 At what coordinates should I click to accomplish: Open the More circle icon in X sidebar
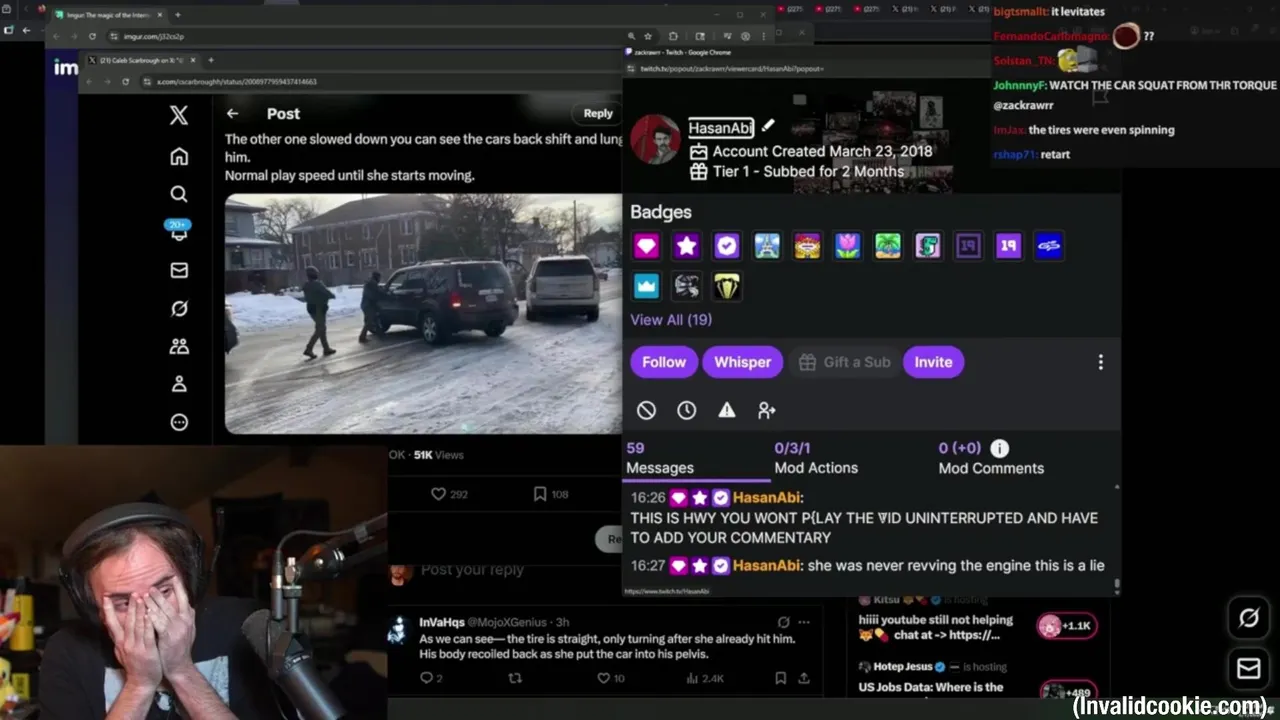coord(179,422)
